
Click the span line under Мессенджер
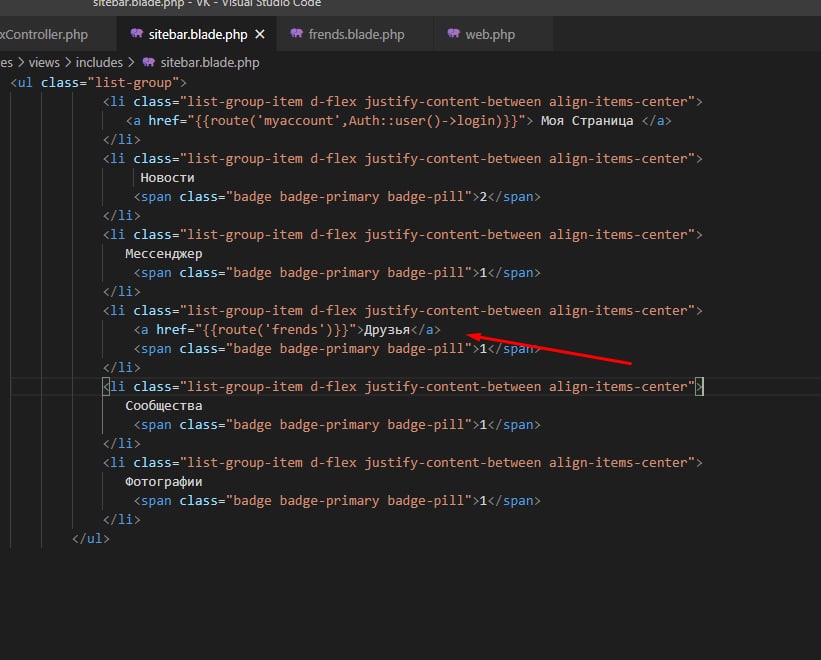coord(337,273)
